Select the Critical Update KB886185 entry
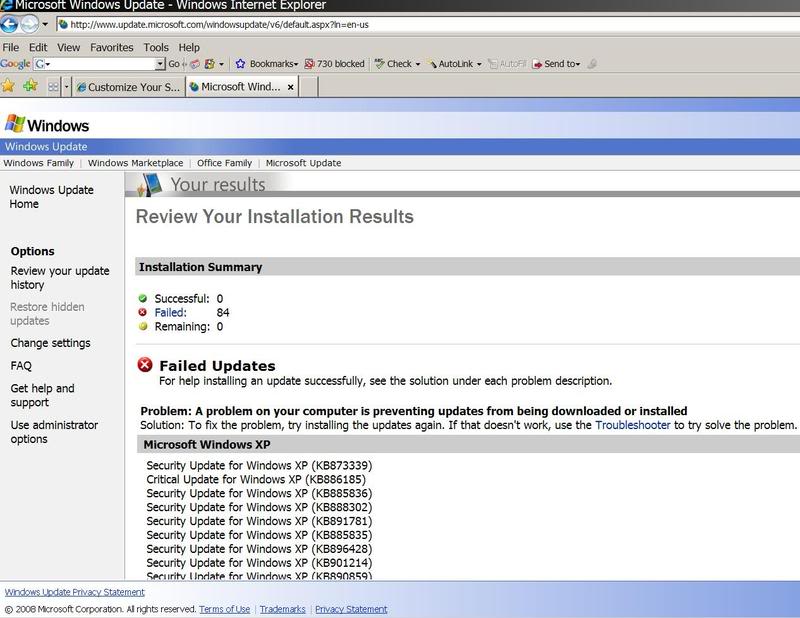 pyautogui.click(x=256, y=480)
